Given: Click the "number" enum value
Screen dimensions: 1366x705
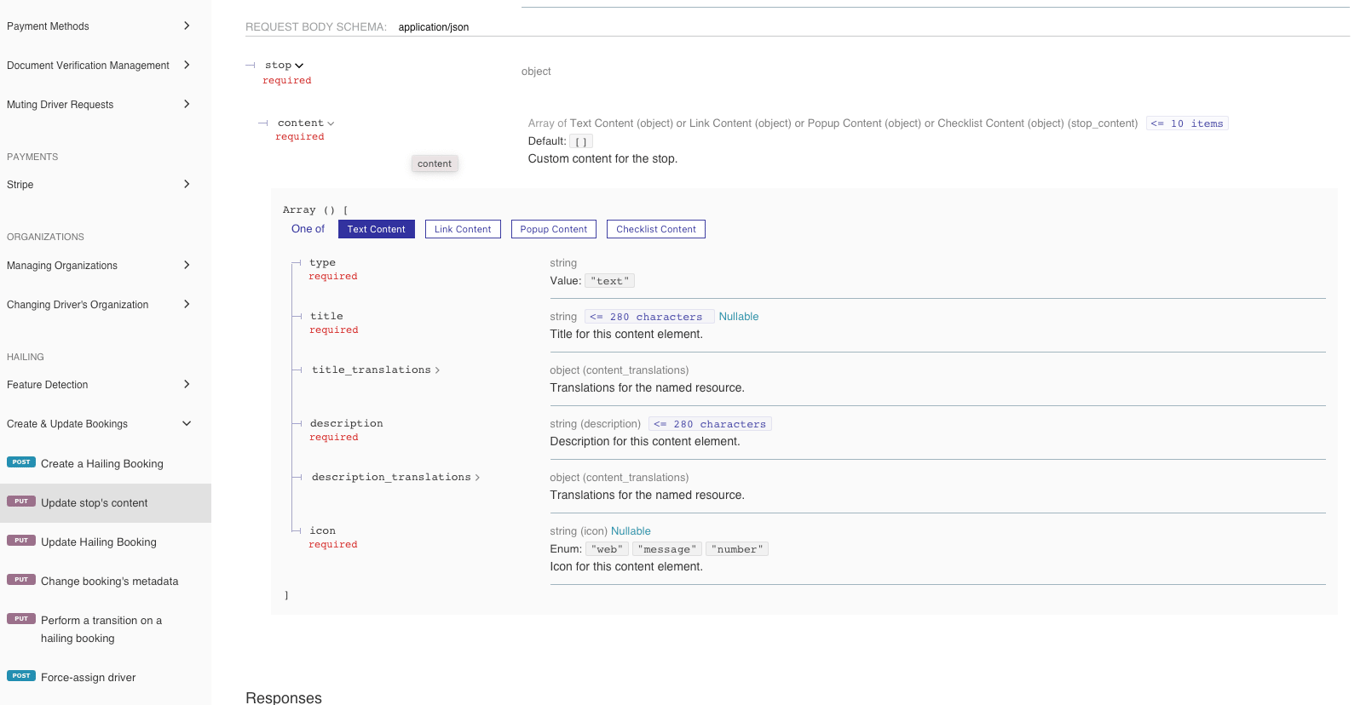Looking at the screenshot, I should pyautogui.click(x=737, y=549).
